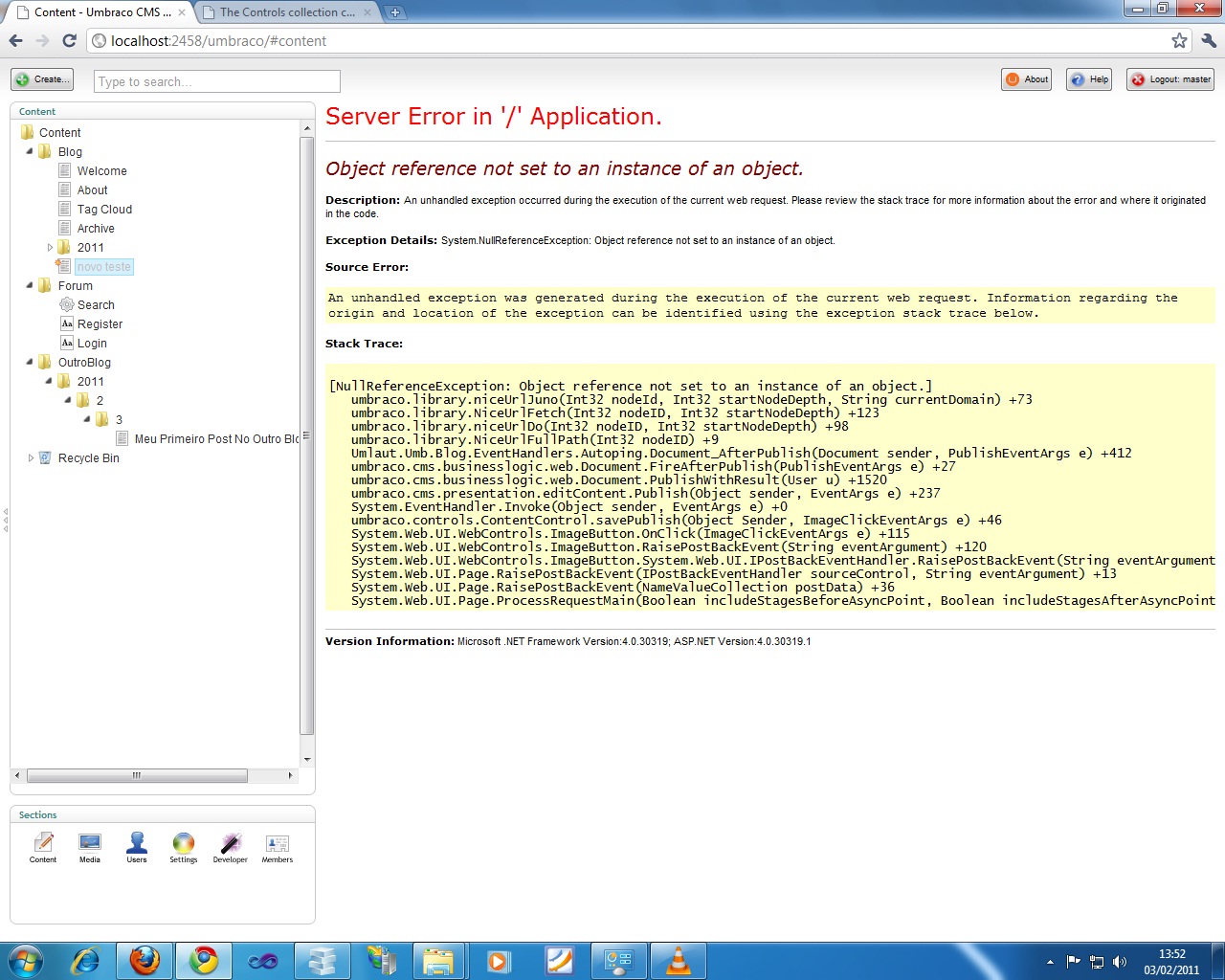Expand the Recycle Bin node
Image resolution: width=1225 pixels, height=980 pixels.
coord(31,457)
